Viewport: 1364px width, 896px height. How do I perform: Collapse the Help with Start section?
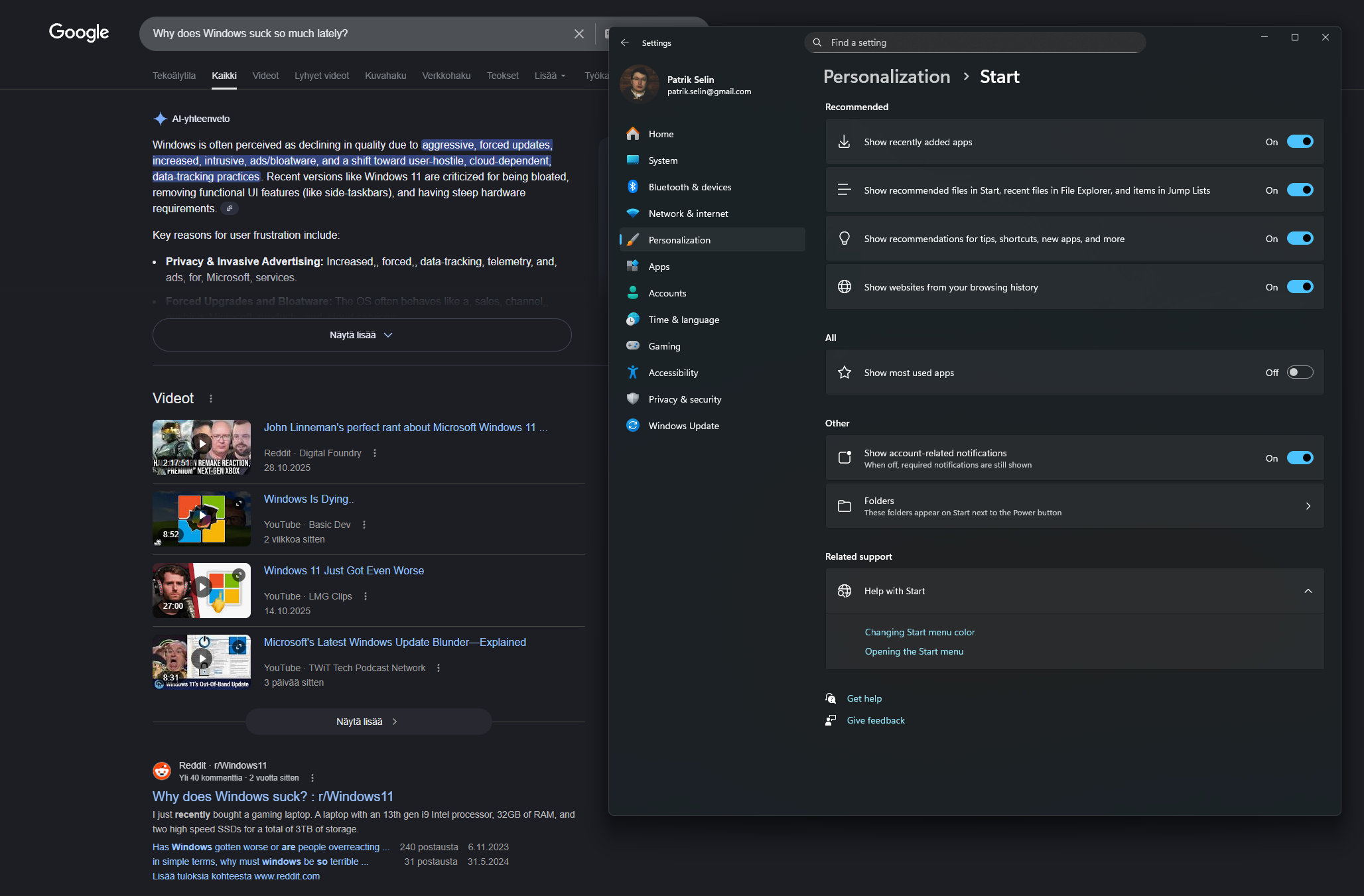point(1308,591)
